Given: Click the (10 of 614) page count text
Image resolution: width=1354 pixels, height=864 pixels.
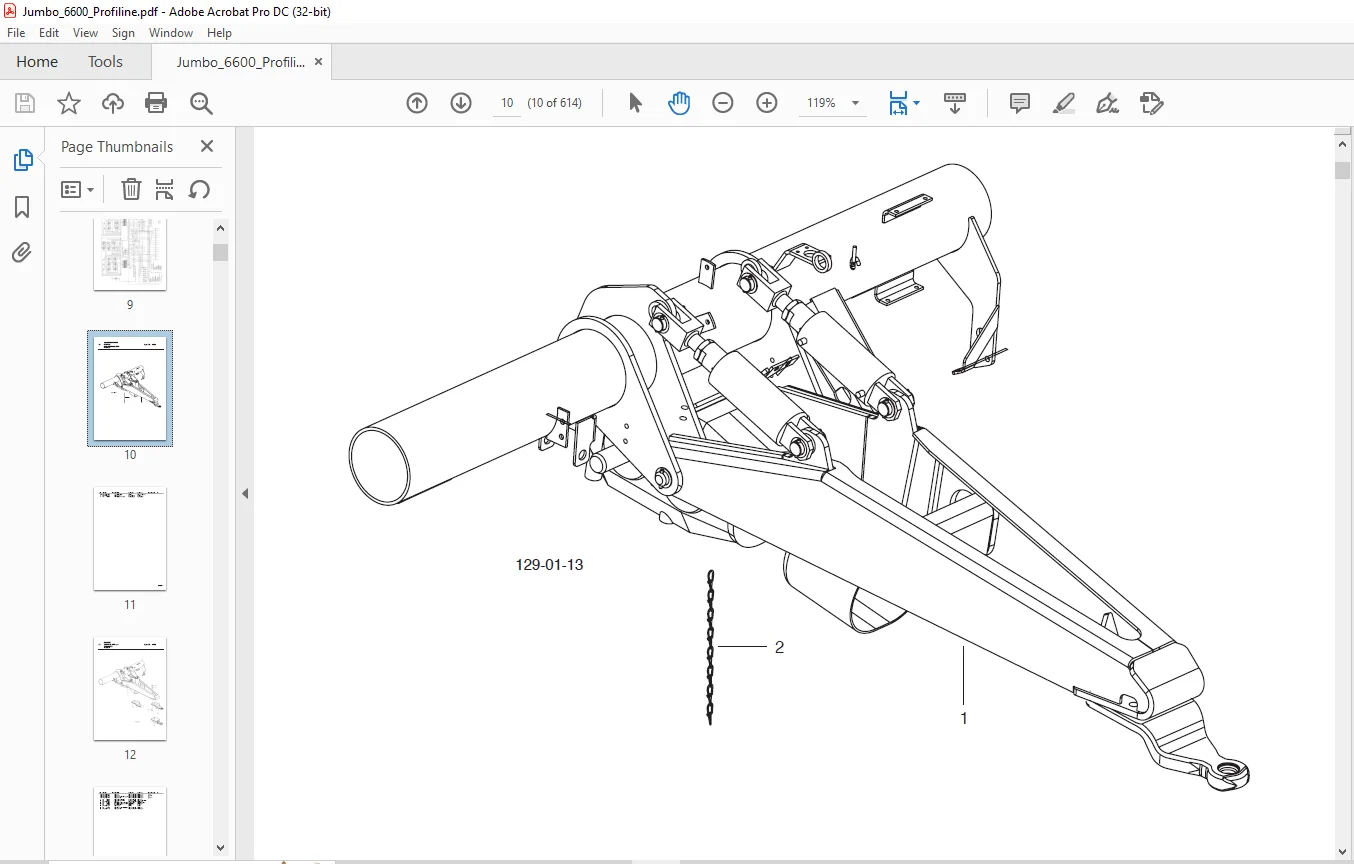Looking at the screenshot, I should 555,103.
